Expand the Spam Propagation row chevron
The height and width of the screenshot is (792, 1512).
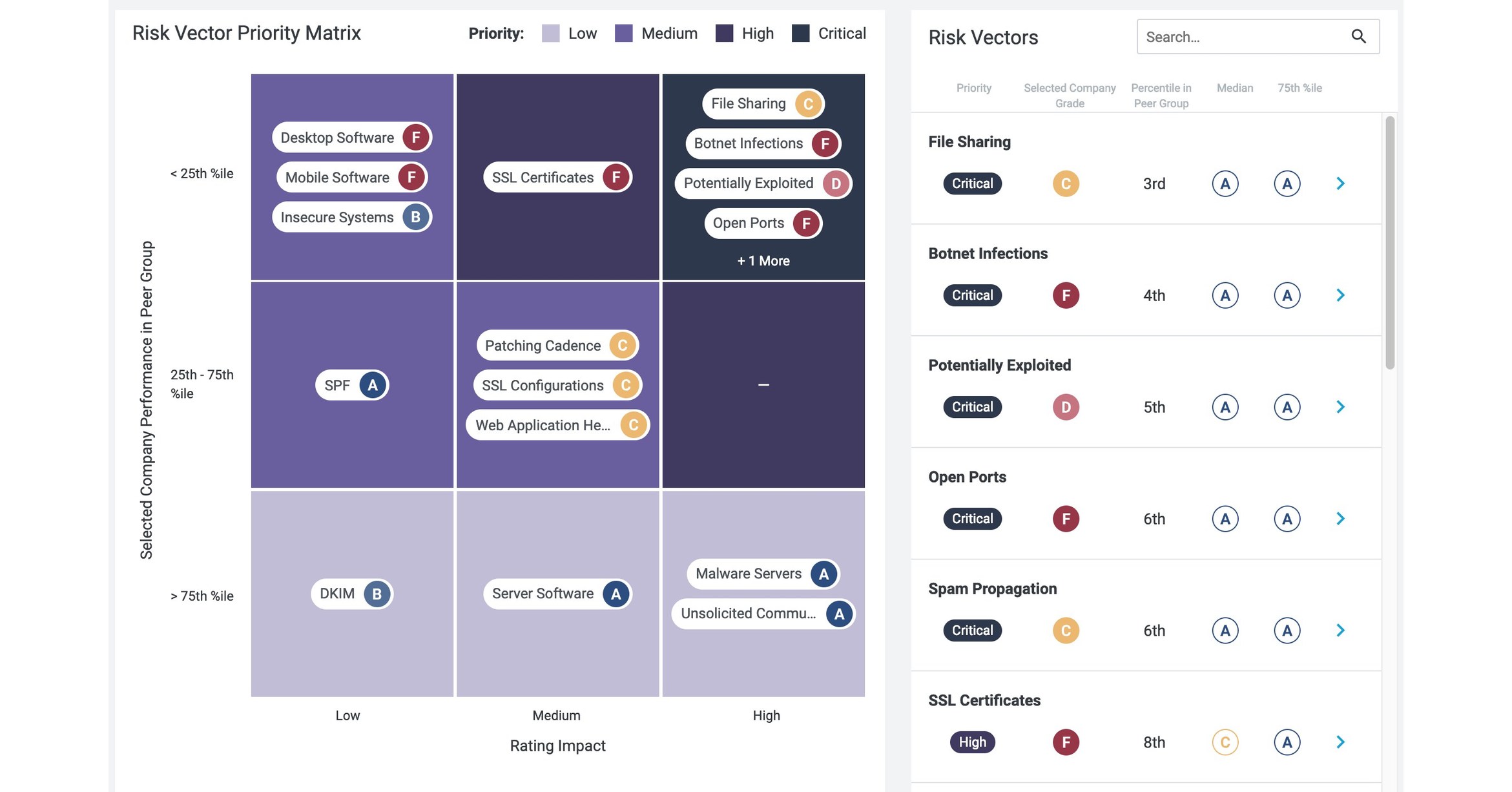tap(1340, 630)
